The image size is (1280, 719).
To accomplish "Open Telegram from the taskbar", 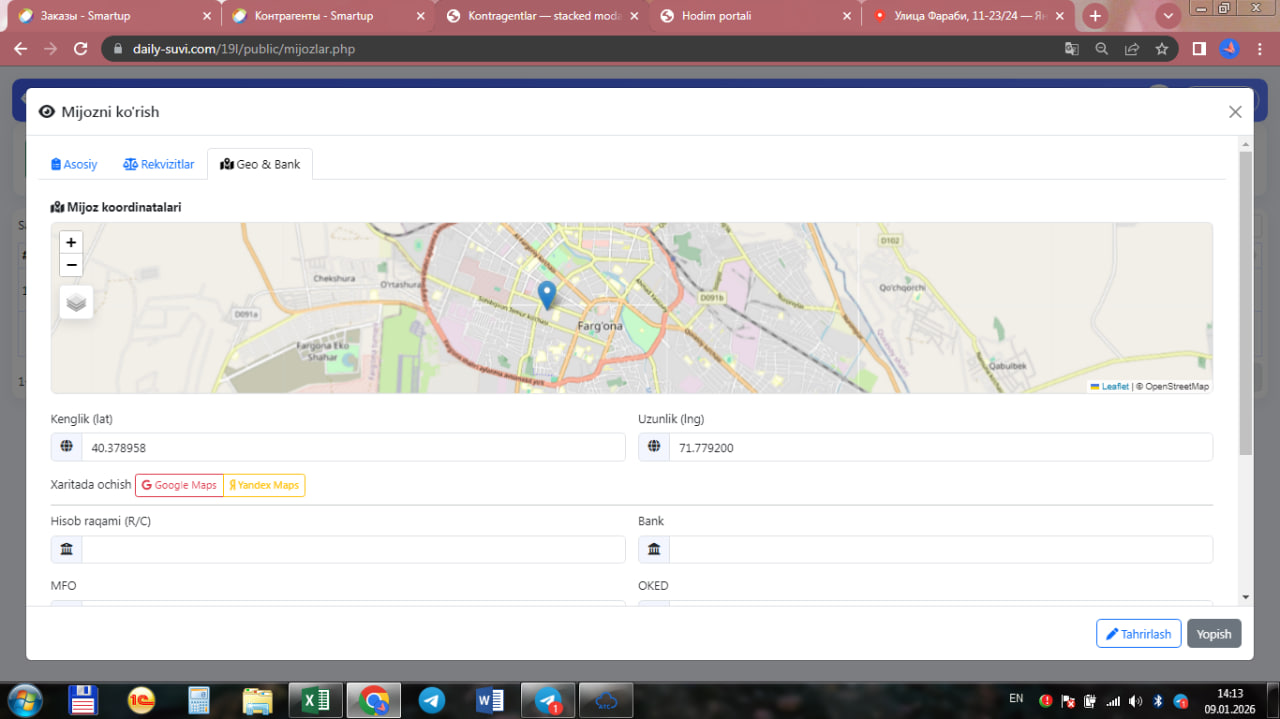I will click(432, 700).
